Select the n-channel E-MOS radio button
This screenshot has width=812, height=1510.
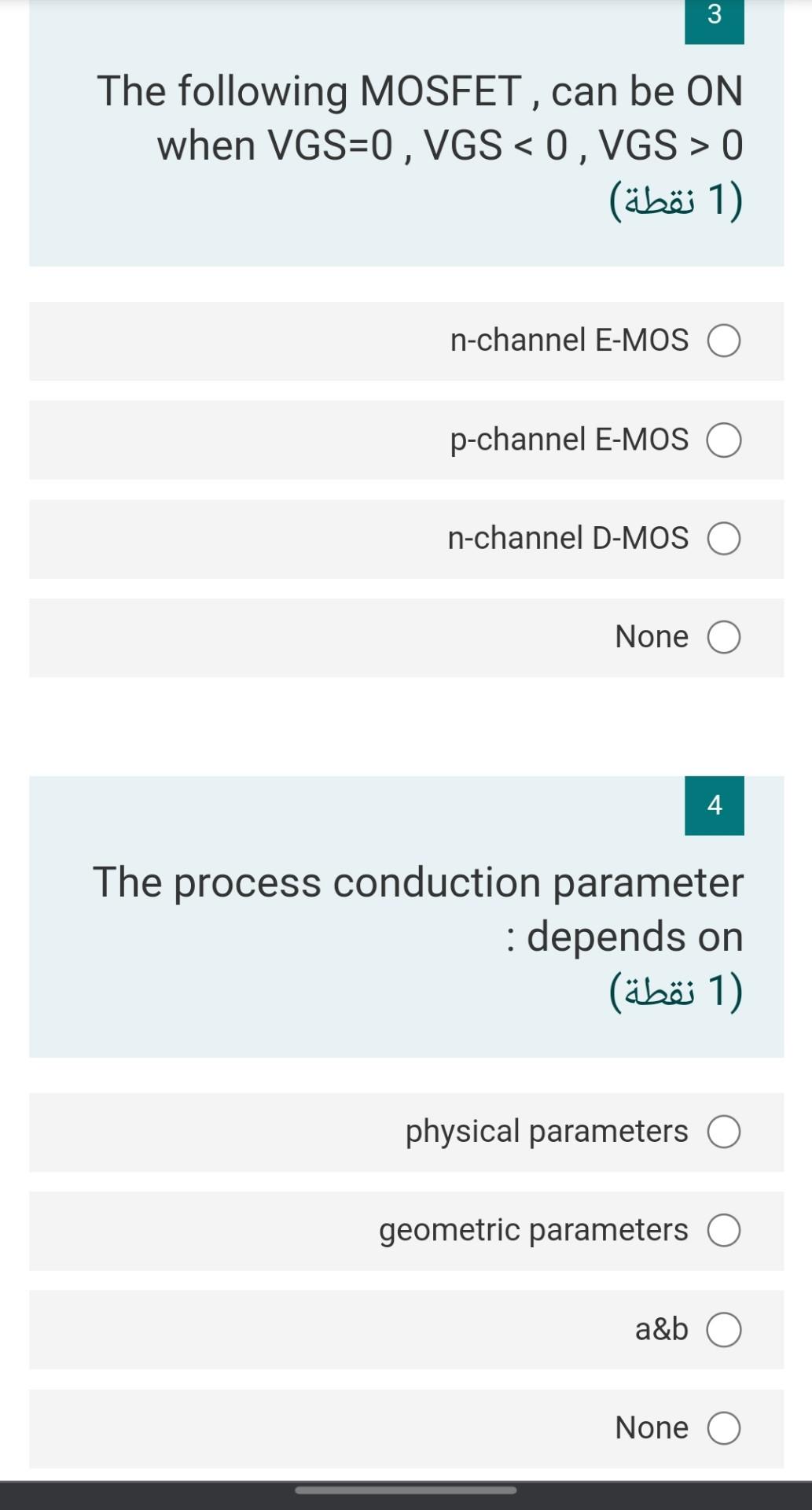point(724,341)
